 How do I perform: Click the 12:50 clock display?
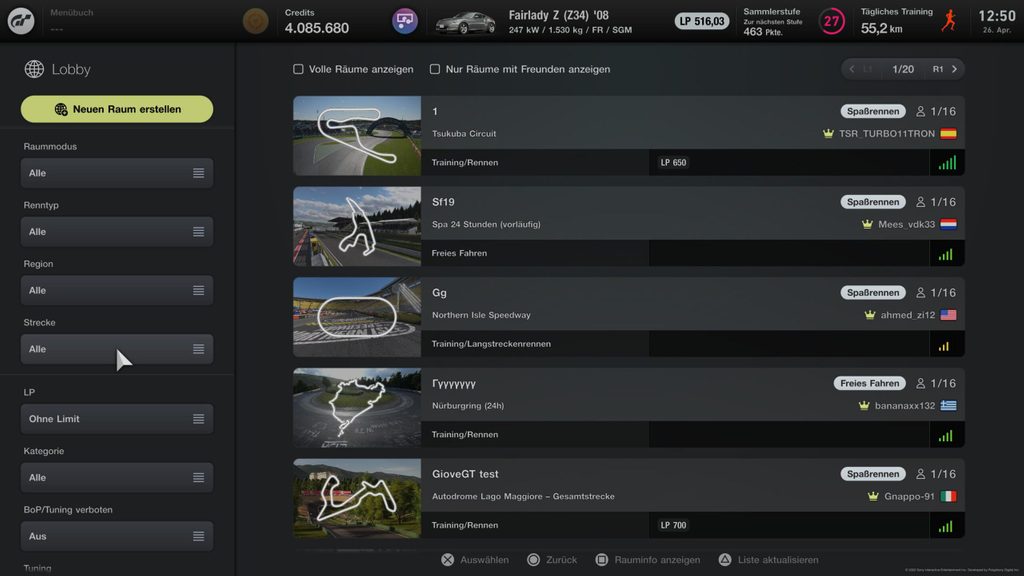point(997,17)
